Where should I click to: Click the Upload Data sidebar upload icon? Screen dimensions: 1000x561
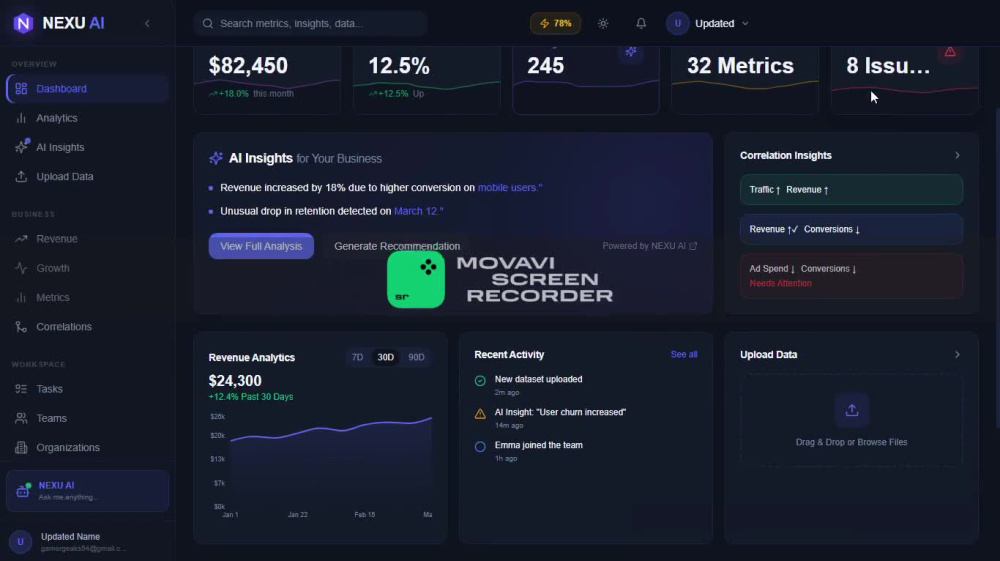(21, 177)
